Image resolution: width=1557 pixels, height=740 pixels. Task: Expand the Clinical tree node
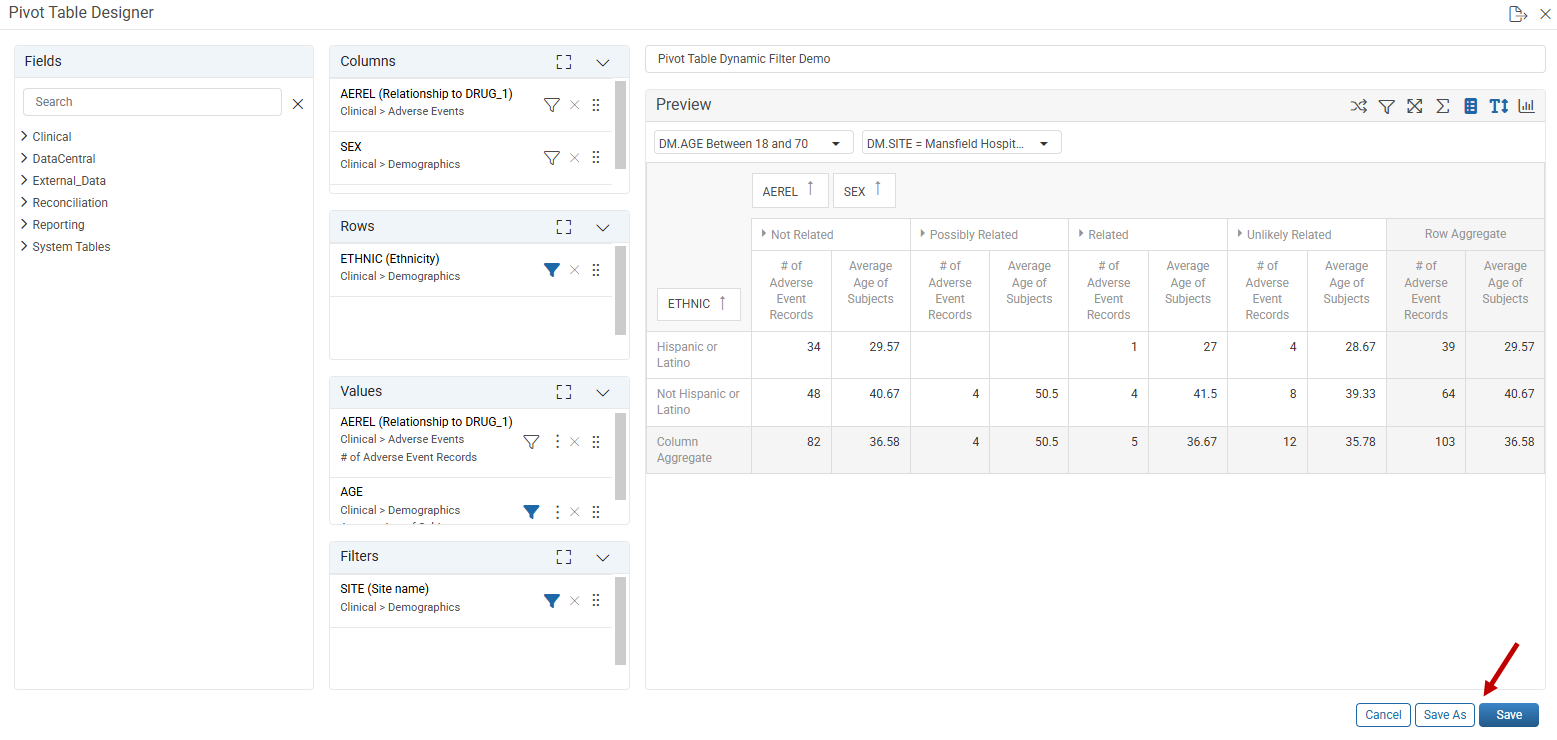24,136
